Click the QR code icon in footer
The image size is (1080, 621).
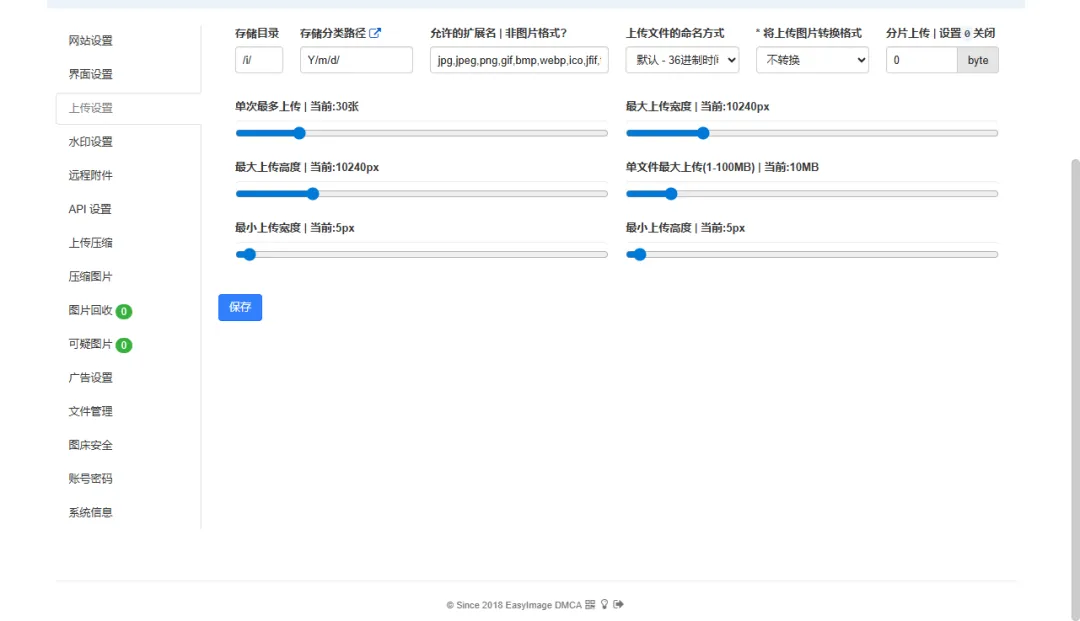[590, 605]
